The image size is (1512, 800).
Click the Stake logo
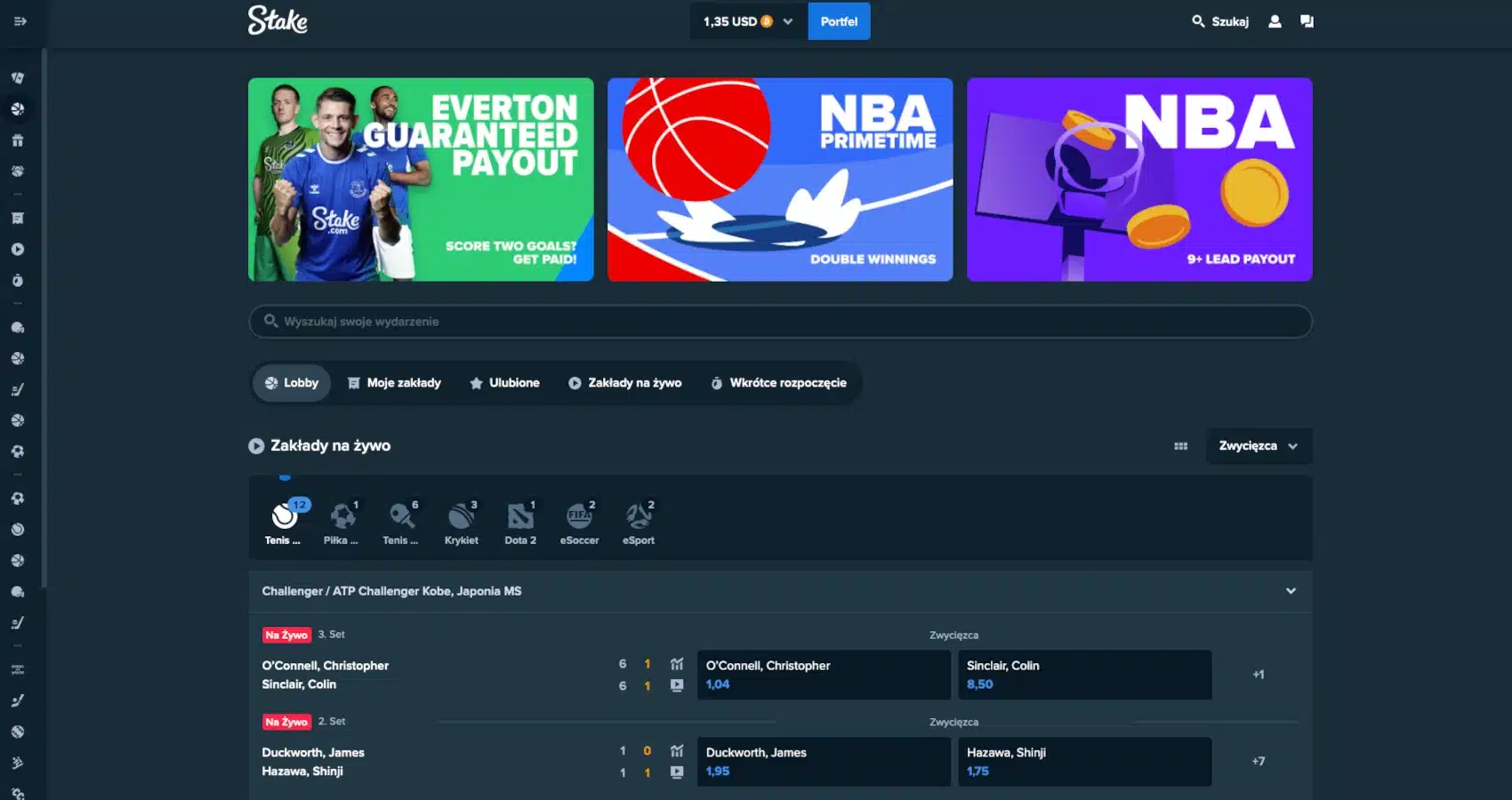tap(277, 20)
